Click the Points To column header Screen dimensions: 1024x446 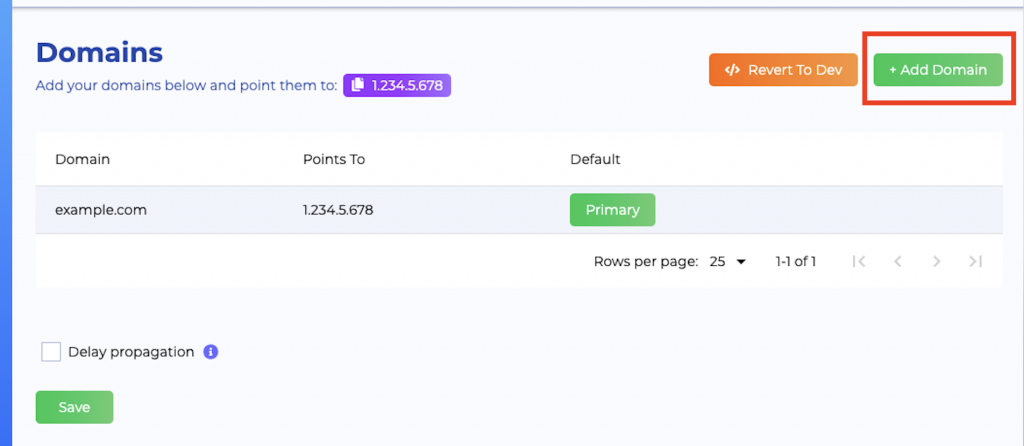pyautogui.click(x=333, y=159)
